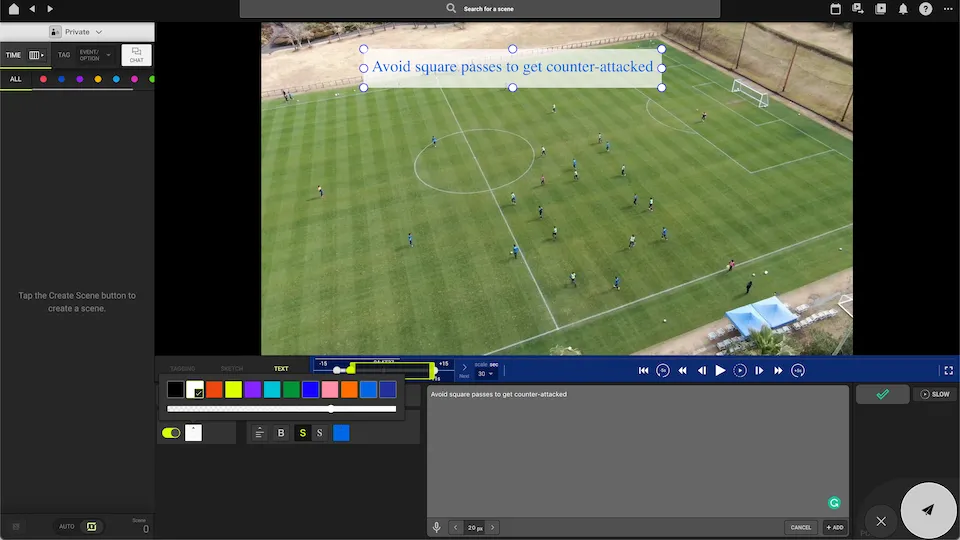
Task: Switch to the TAGGING tab
Action: point(182,369)
